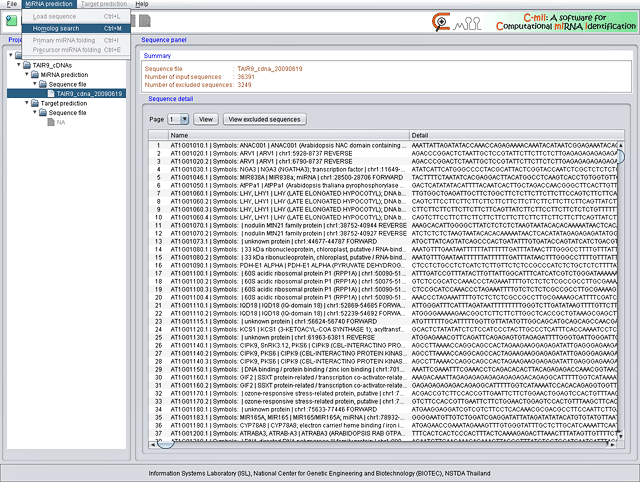Click the greyed document toolbar icon

point(145,21)
